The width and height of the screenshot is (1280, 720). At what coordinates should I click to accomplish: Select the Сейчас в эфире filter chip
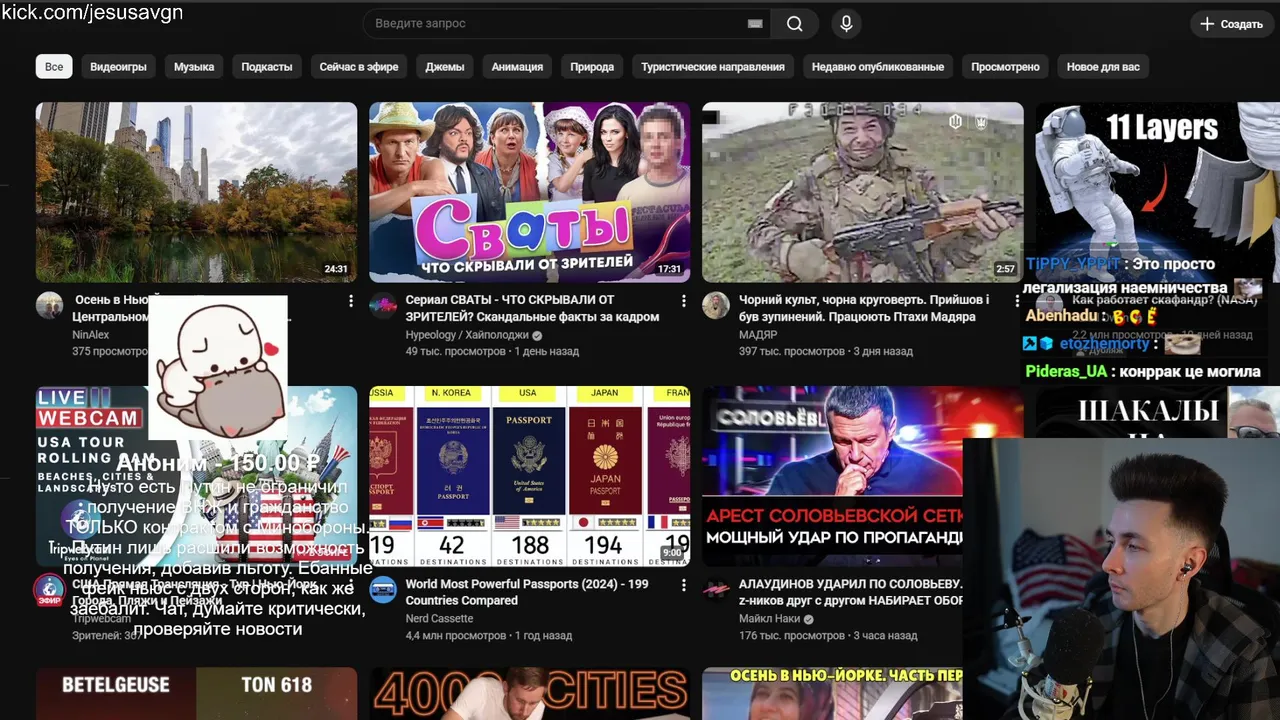(x=359, y=67)
